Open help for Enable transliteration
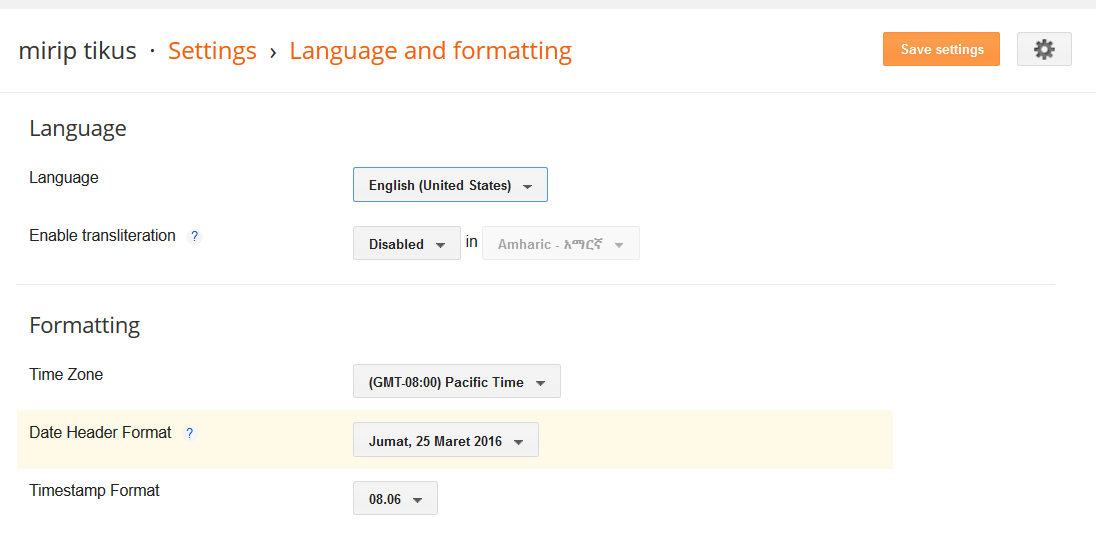The width and height of the screenshot is (1096, 535). [195, 237]
